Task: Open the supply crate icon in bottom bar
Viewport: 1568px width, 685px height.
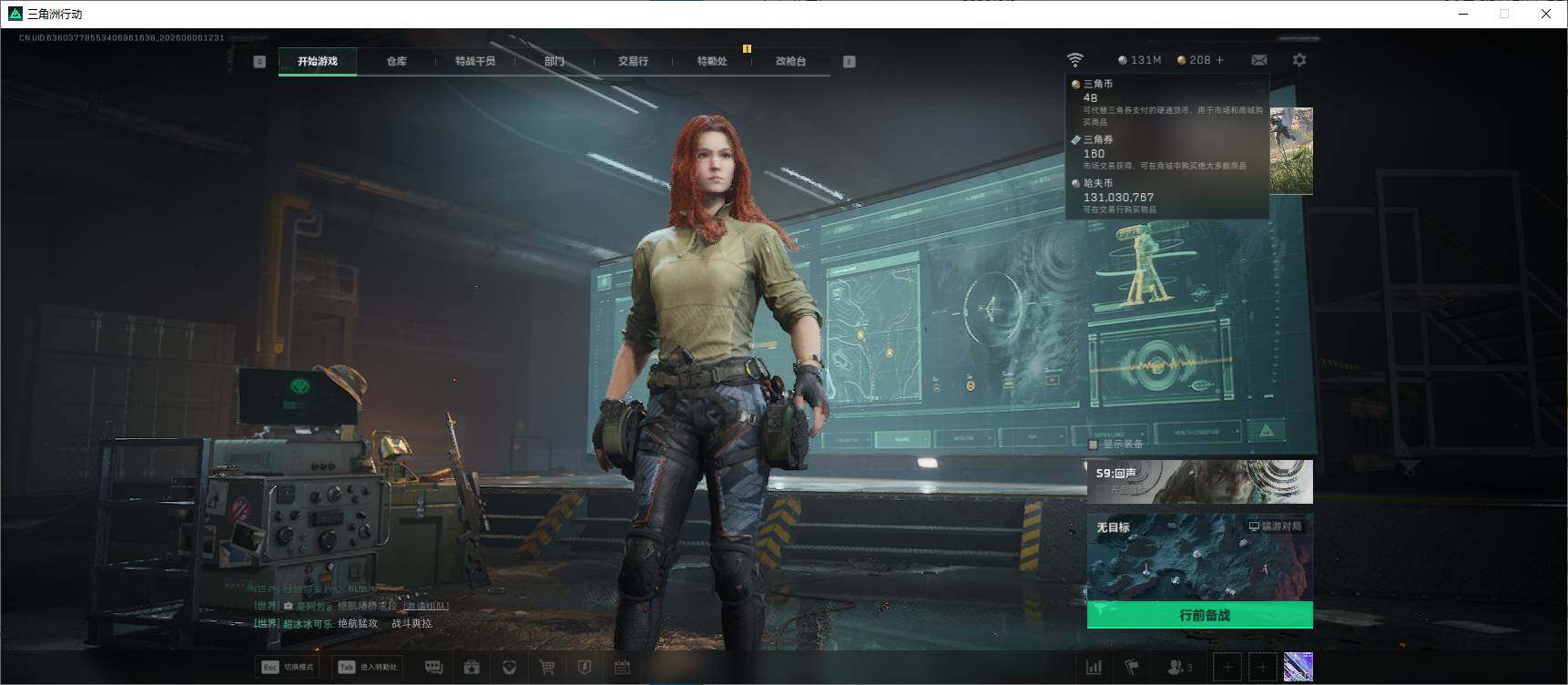Action: [x=472, y=668]
